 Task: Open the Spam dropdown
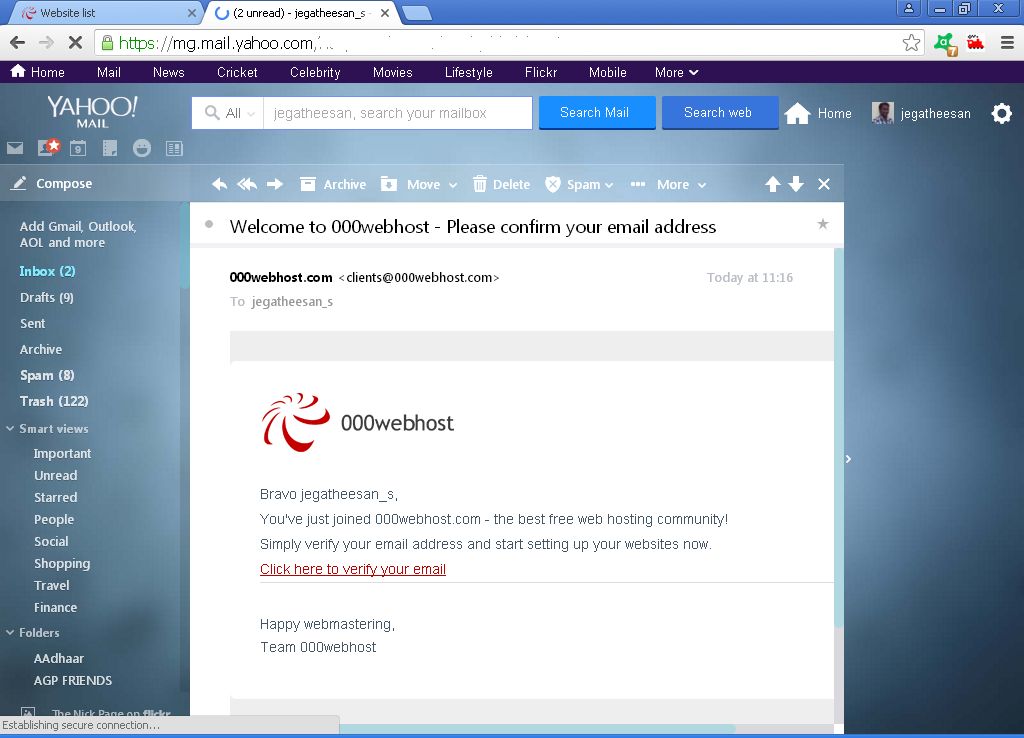(579, 184)
